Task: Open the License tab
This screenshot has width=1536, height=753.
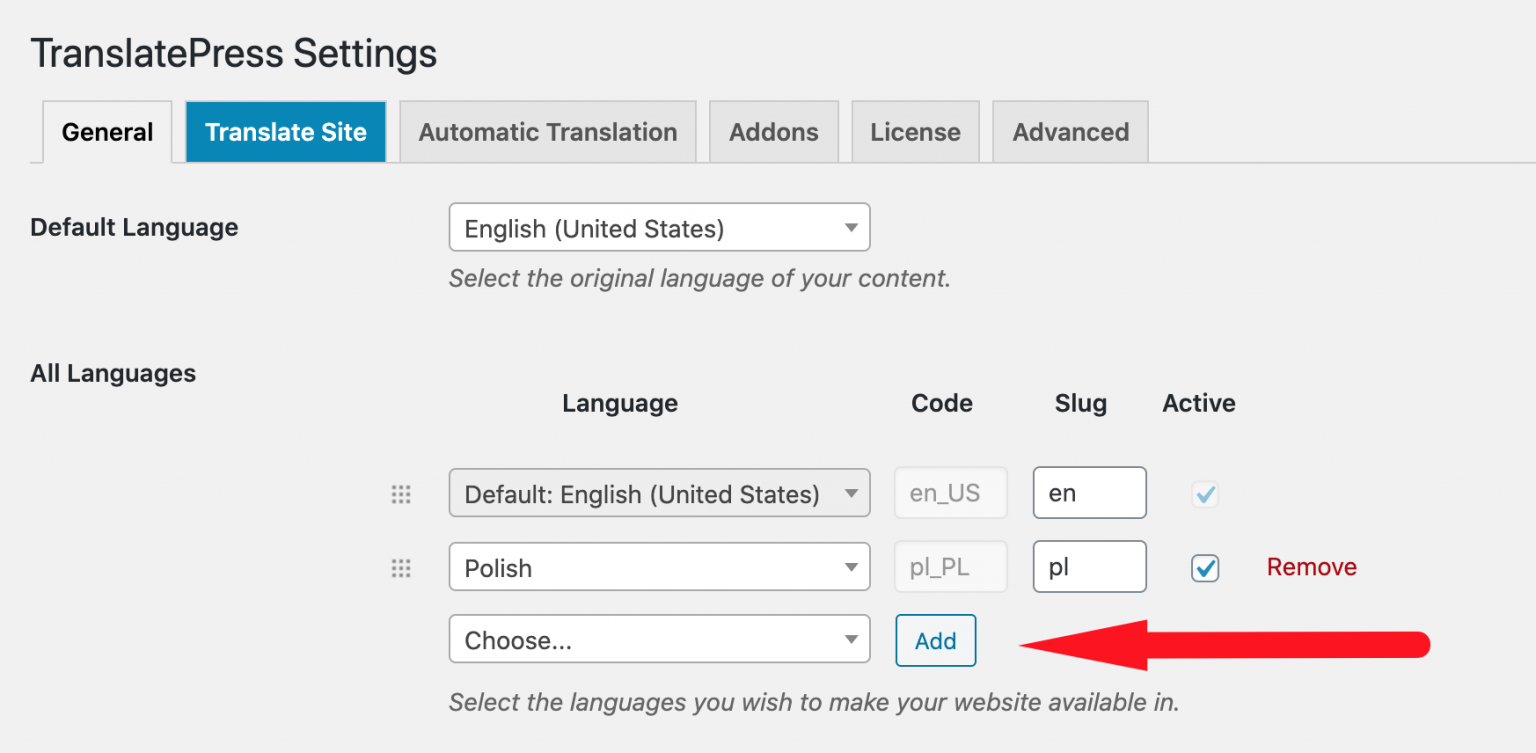Action: [x=915, y=131]
